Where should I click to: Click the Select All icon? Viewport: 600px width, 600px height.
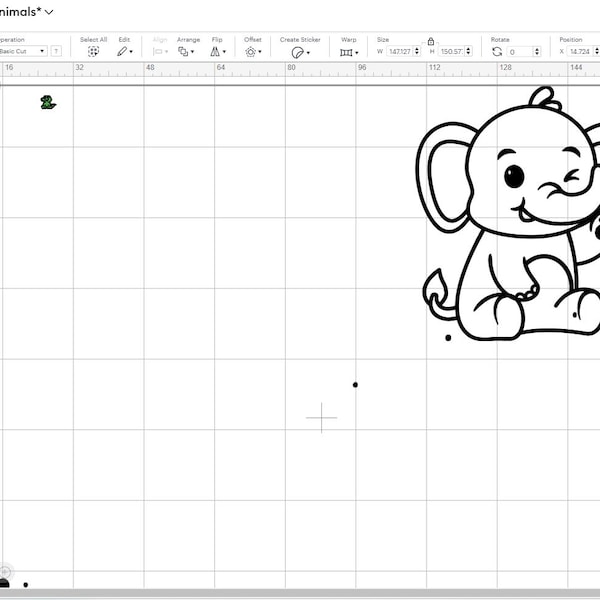pos(93,51)
